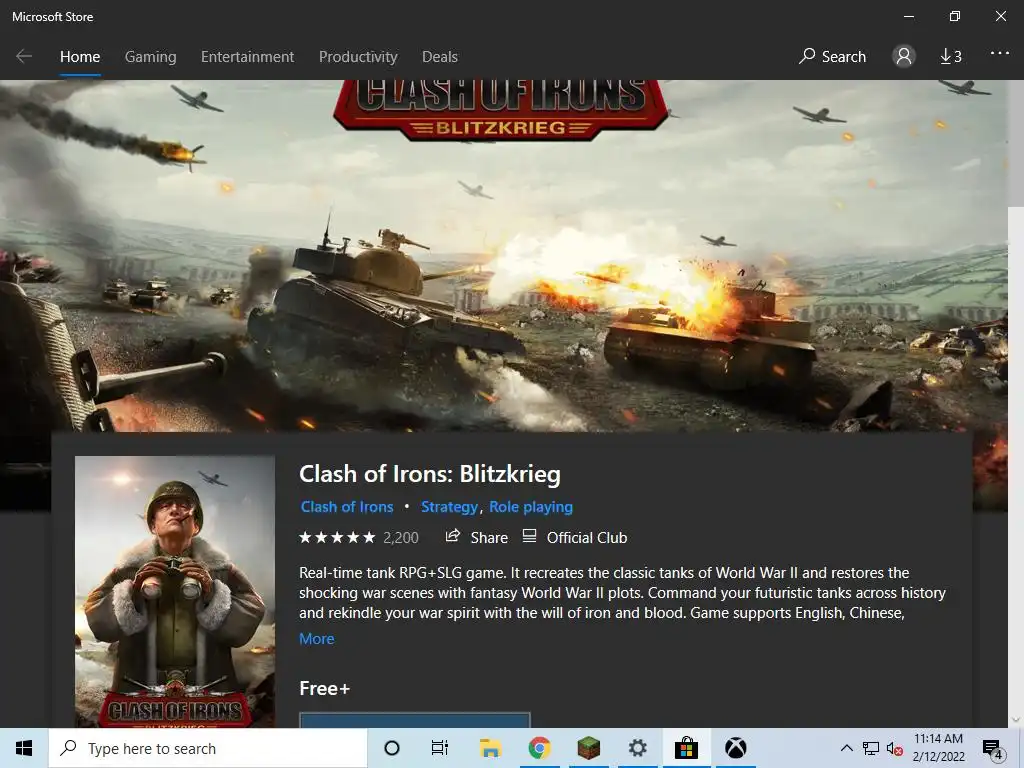This screenshot has height=768, width=1024.
Task: Select Microsoft Store taskbar icon
Action: 686,748
